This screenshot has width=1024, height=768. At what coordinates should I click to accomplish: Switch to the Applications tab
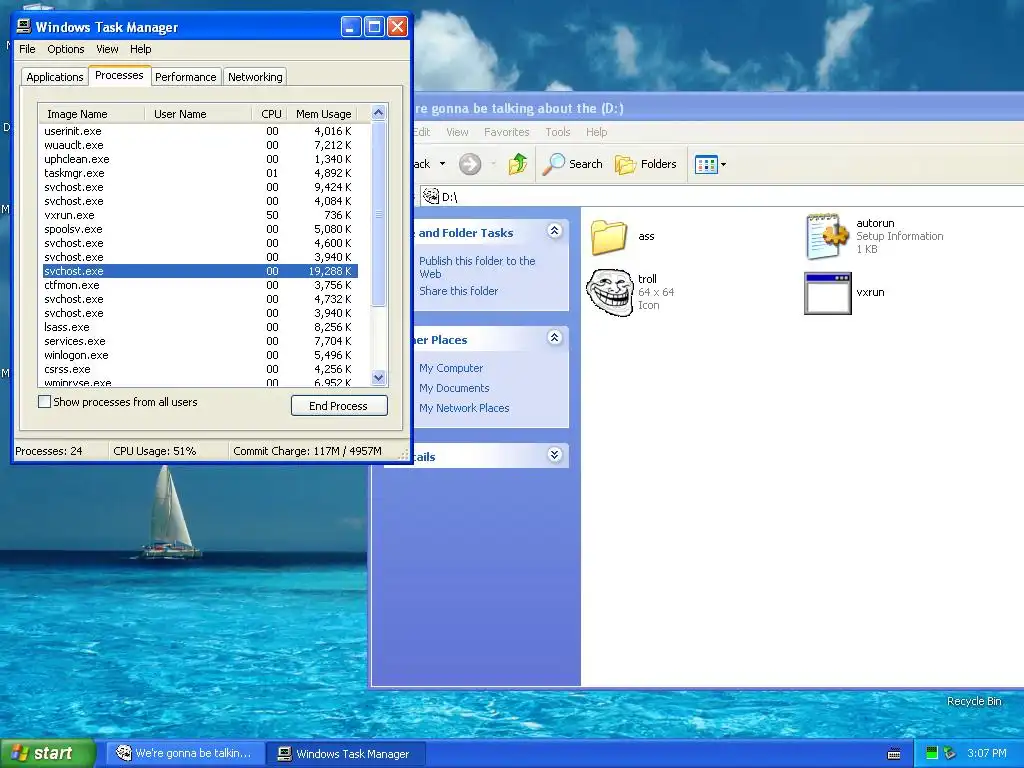(55, 76)
